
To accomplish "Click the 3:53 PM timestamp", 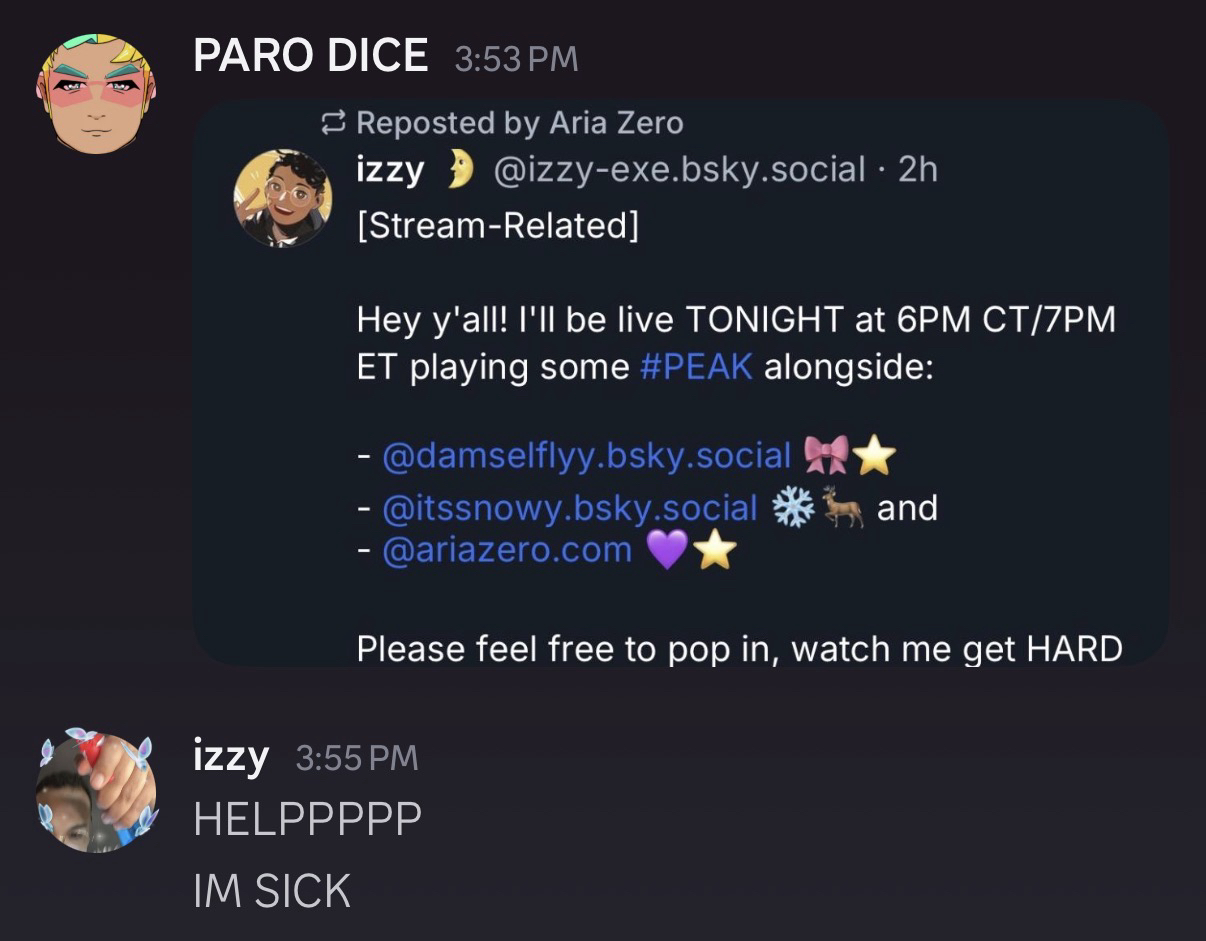I will coord(516,58).
